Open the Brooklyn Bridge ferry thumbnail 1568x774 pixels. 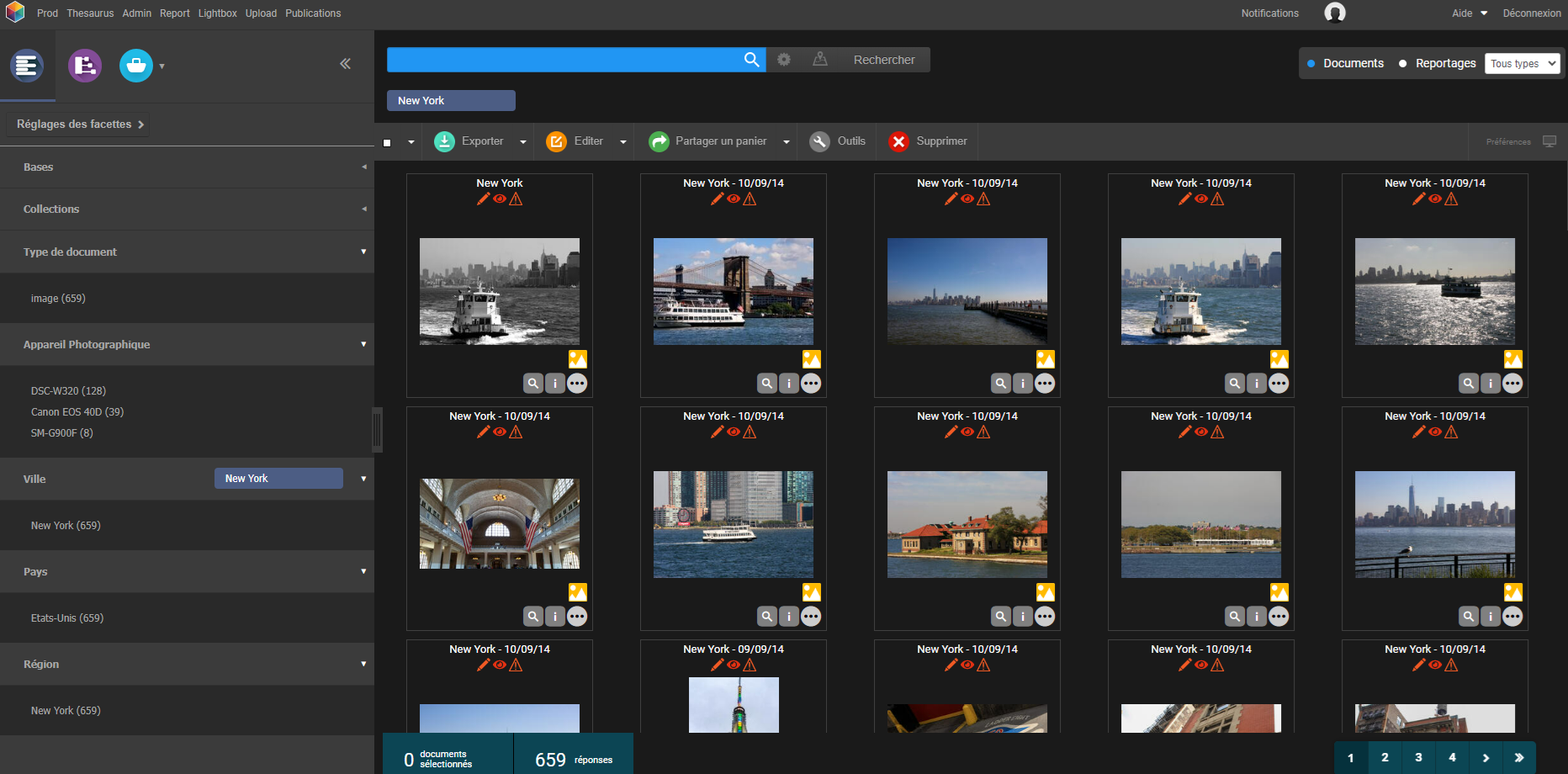click(733, 291)
